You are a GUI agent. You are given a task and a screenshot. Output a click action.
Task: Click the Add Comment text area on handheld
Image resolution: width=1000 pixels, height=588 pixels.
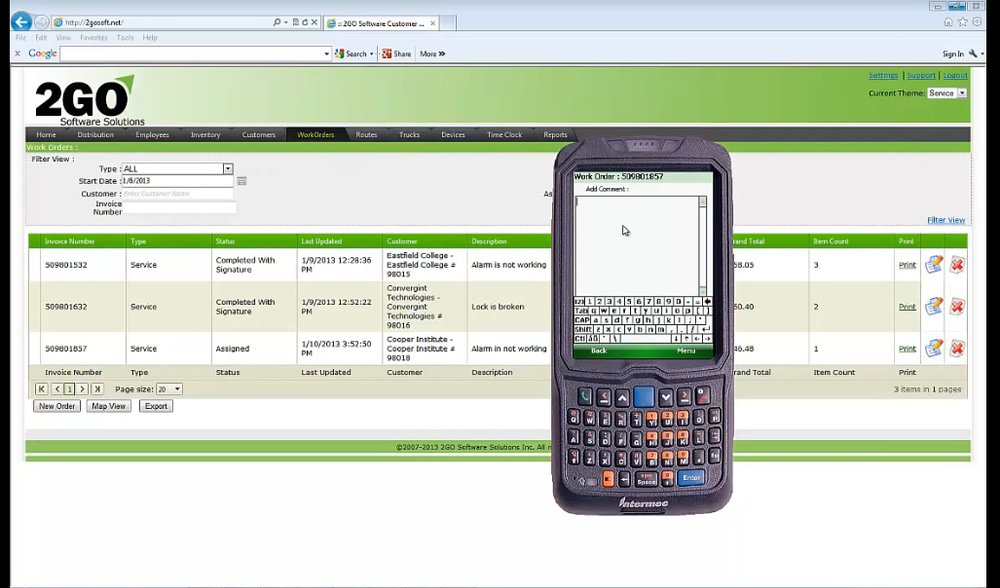tap(637, 246)
